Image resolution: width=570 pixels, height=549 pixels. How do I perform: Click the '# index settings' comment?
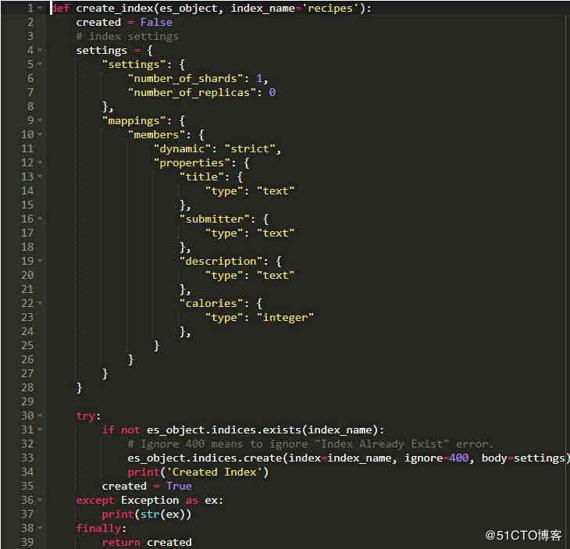pos(128,36)
